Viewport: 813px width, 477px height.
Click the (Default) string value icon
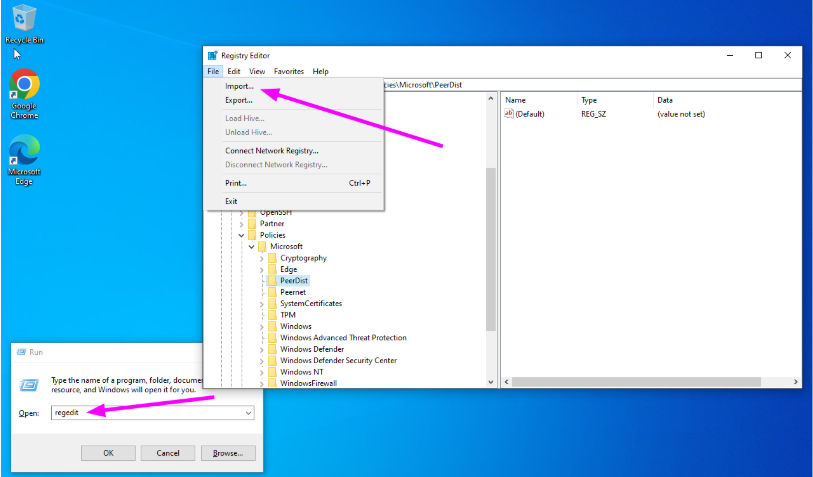click(509, 114)
